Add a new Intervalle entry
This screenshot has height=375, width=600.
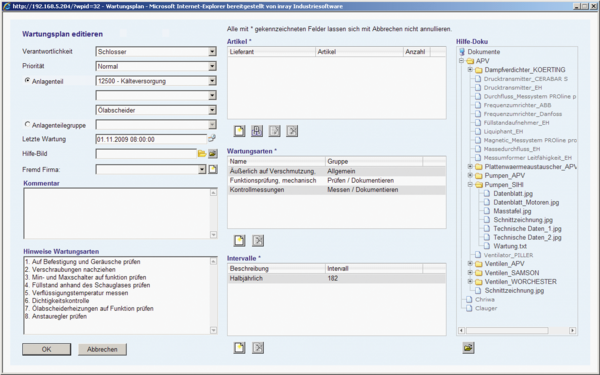pos(240,348)
